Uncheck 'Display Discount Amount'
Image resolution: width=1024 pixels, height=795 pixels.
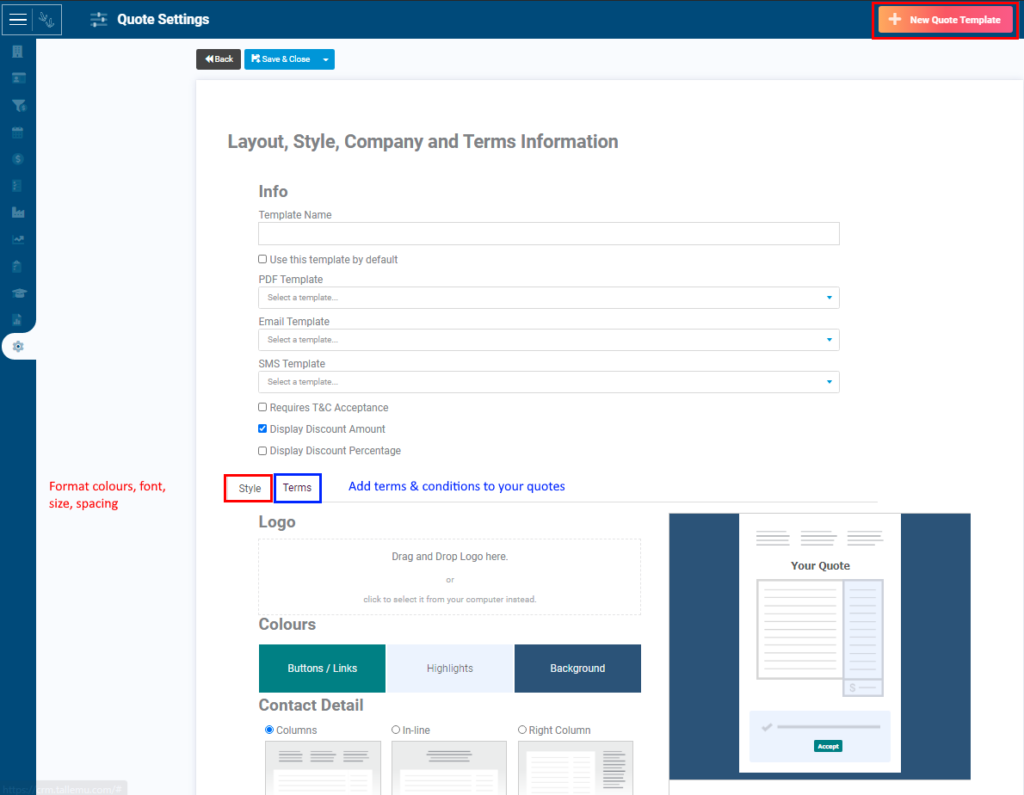[262, 428]
